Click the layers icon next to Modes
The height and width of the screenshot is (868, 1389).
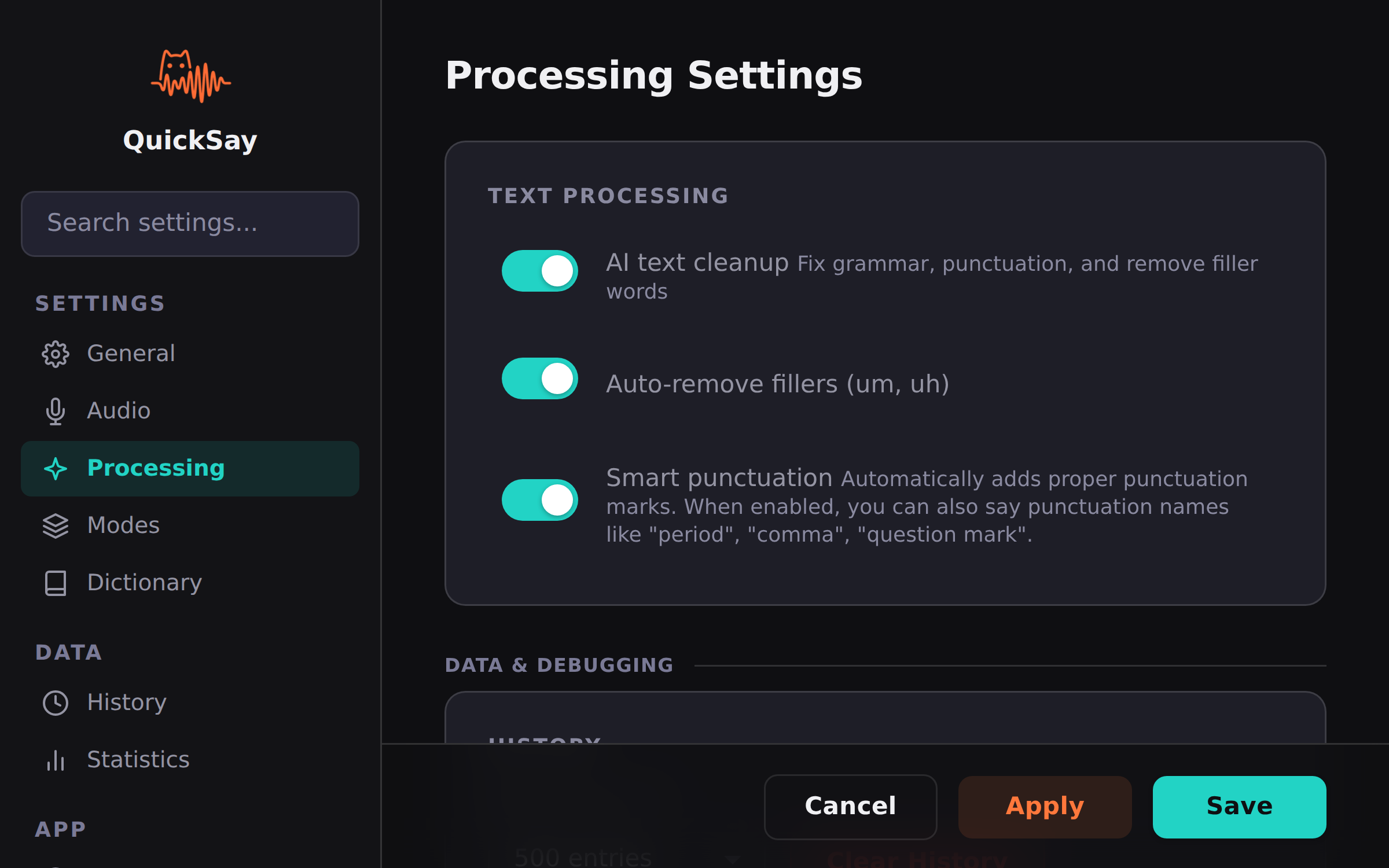(x=56, y=525)
